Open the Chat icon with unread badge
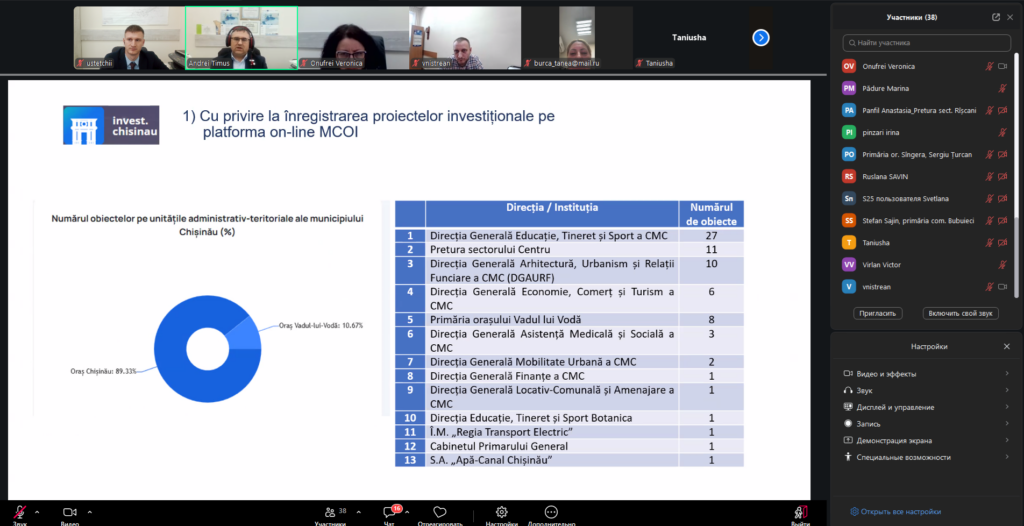This screenshot has height=526, width=1024. [x=390, y=512]
